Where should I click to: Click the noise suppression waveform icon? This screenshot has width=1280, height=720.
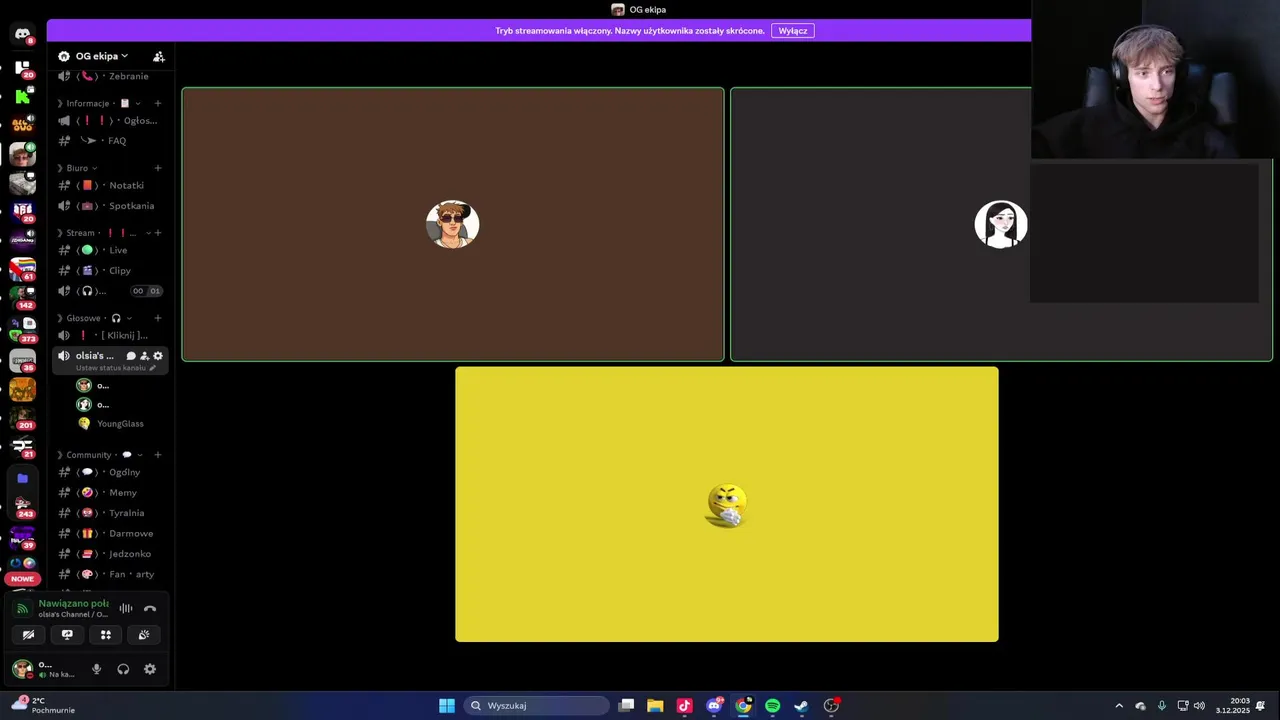(x=126, y=608)
